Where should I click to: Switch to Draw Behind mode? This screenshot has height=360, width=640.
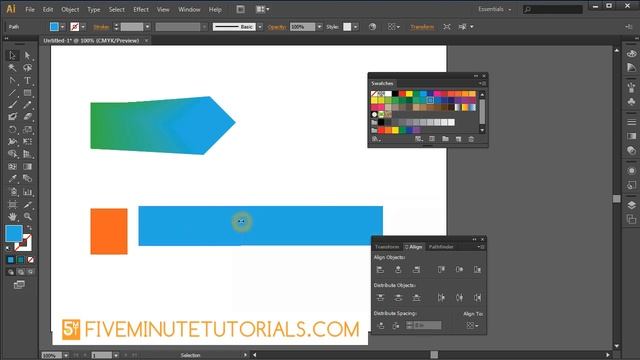20,272
